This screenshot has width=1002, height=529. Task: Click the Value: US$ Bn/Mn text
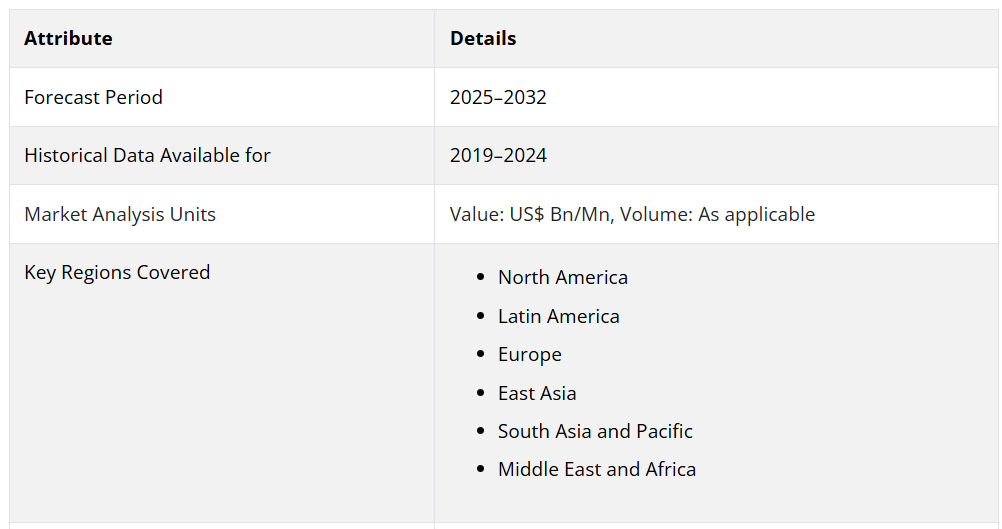click(530, 214)
